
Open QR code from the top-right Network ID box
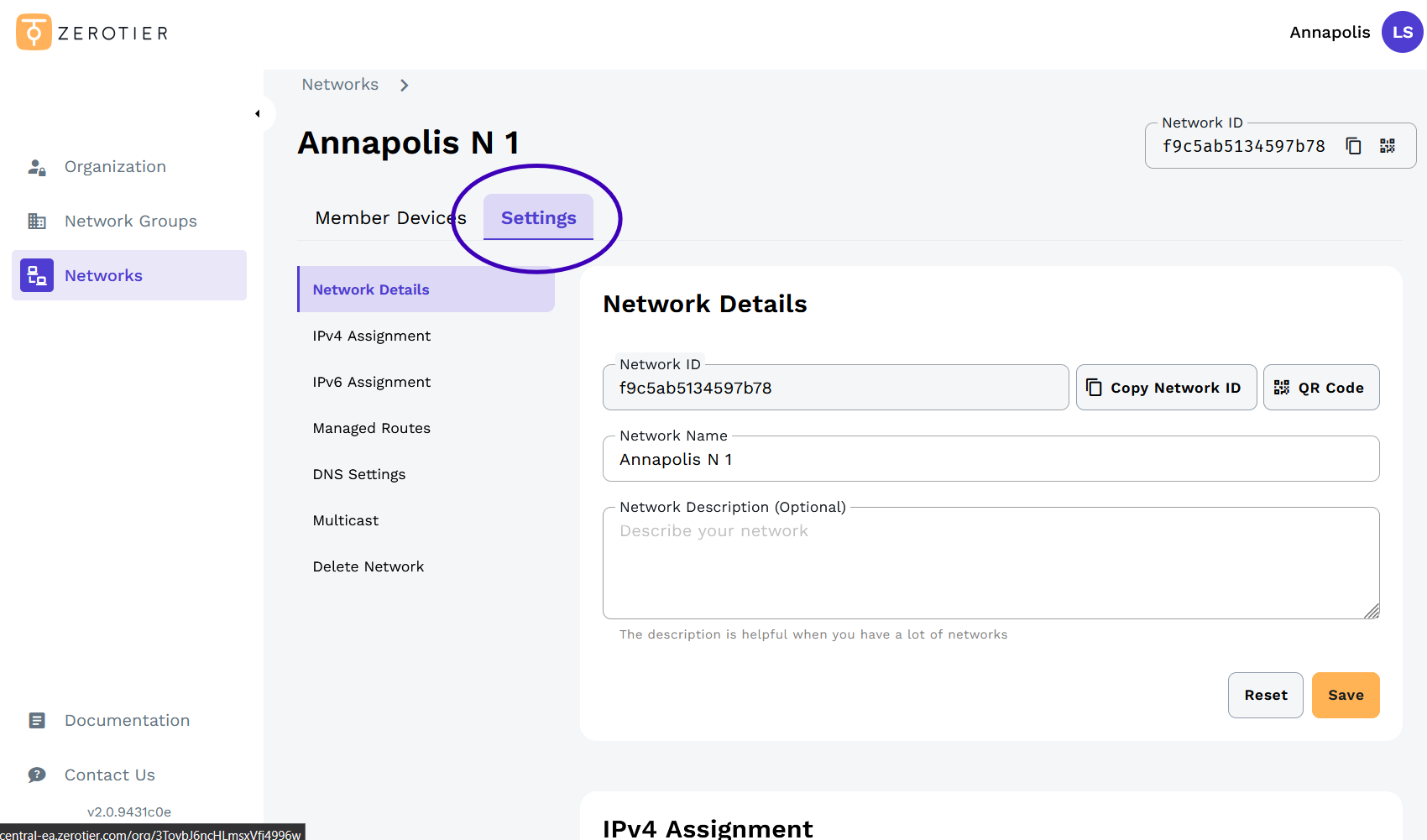(x=1388, y=145)
